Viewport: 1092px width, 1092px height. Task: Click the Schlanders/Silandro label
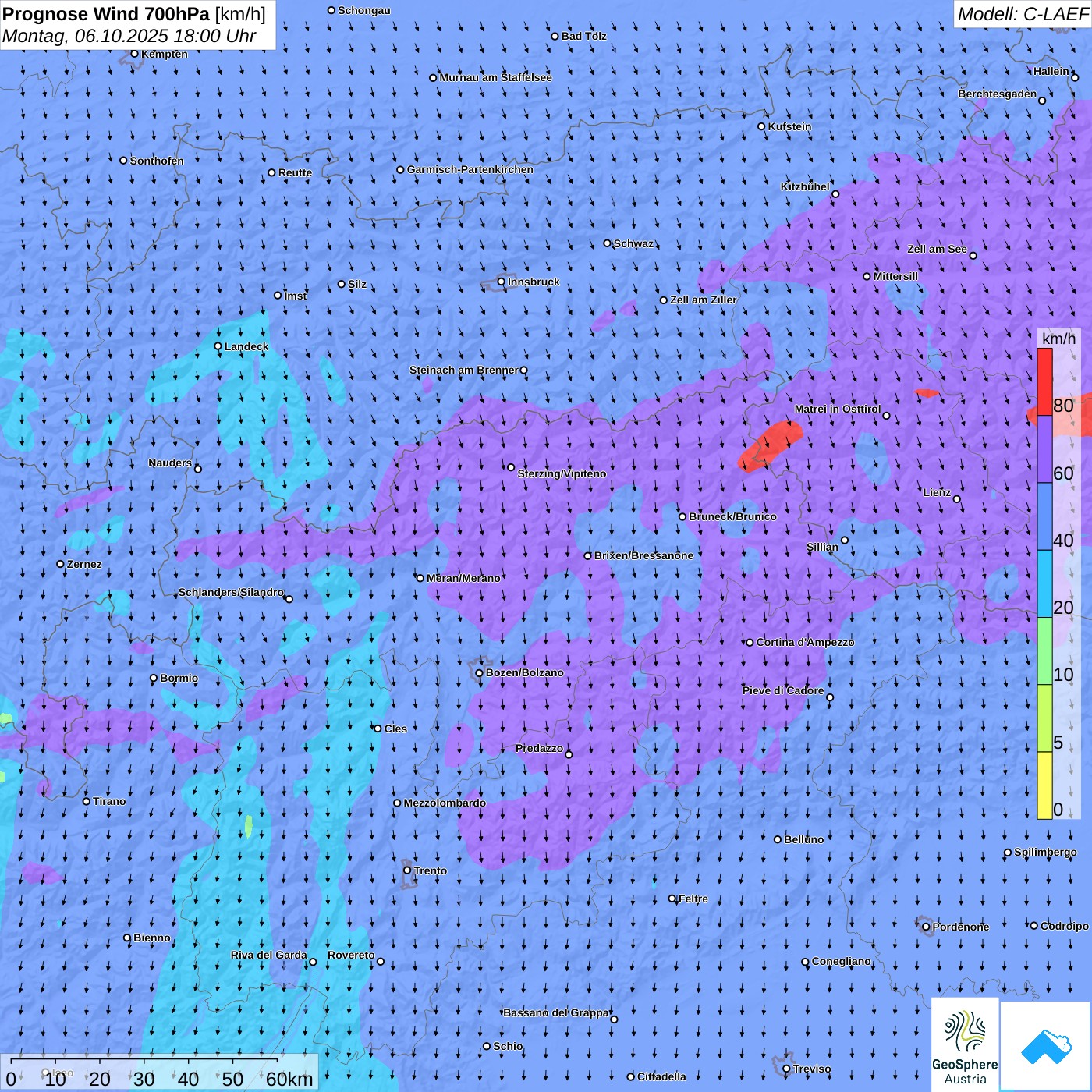[231, 592]
